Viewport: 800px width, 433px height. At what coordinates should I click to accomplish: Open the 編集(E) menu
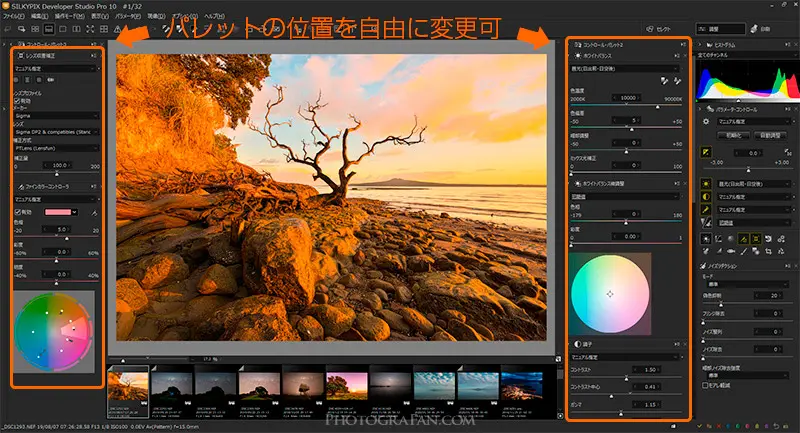[41, 16]
